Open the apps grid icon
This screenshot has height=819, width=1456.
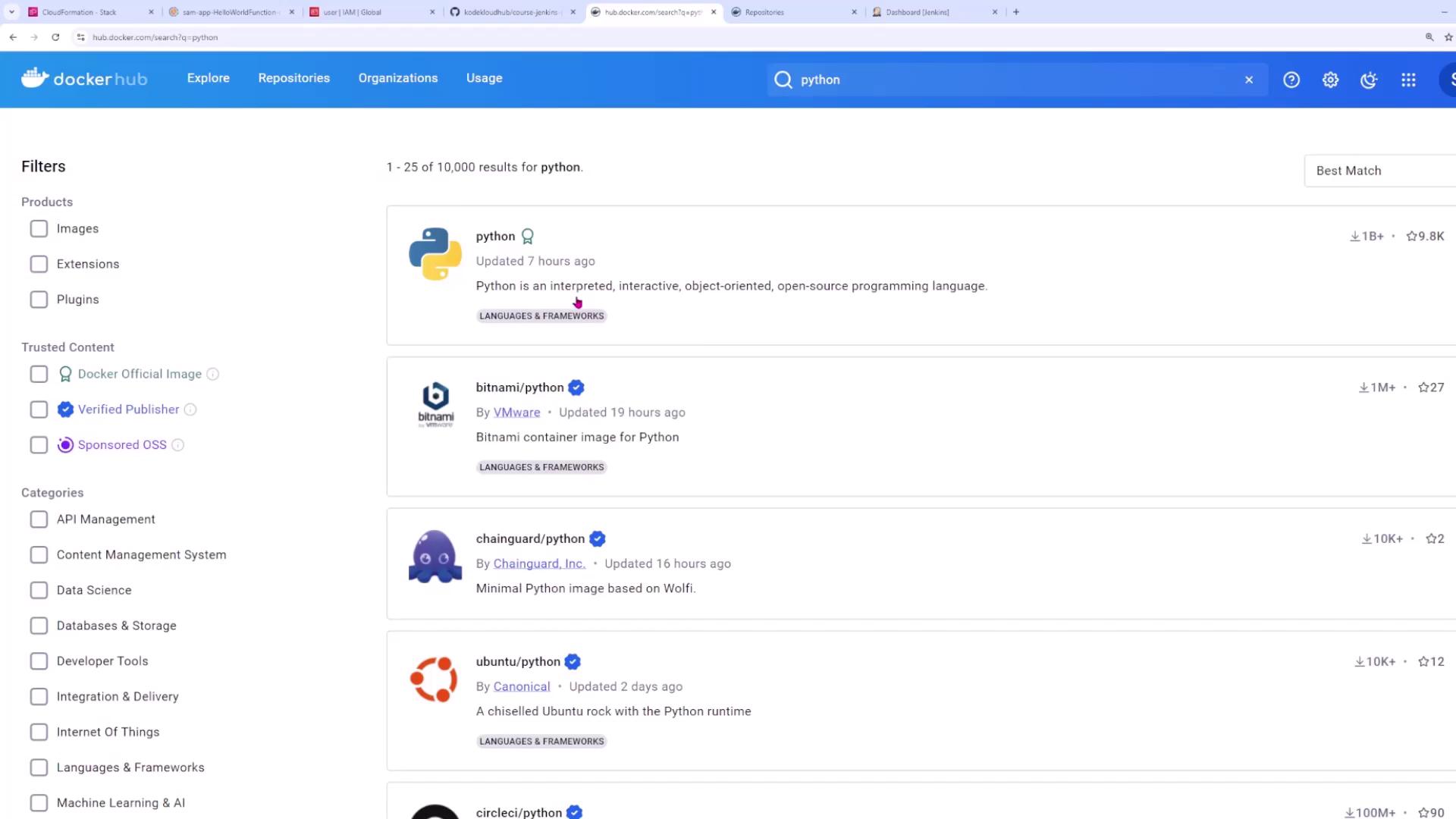pos(1408,80)
